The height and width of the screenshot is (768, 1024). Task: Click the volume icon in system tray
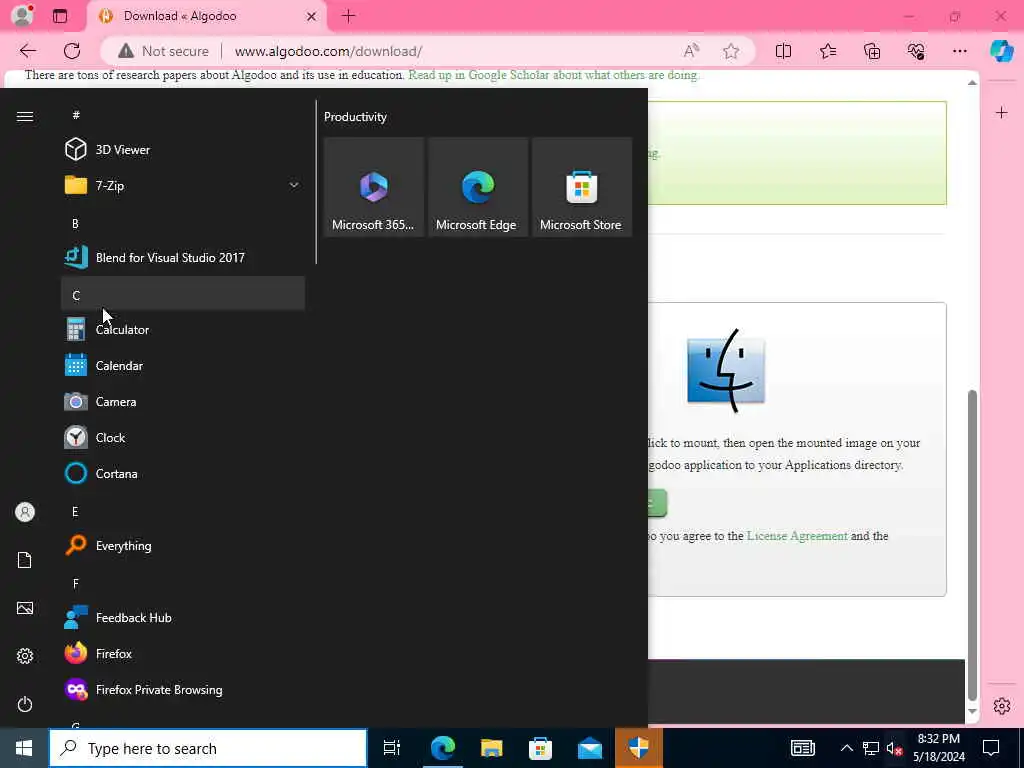click(894, 748)
